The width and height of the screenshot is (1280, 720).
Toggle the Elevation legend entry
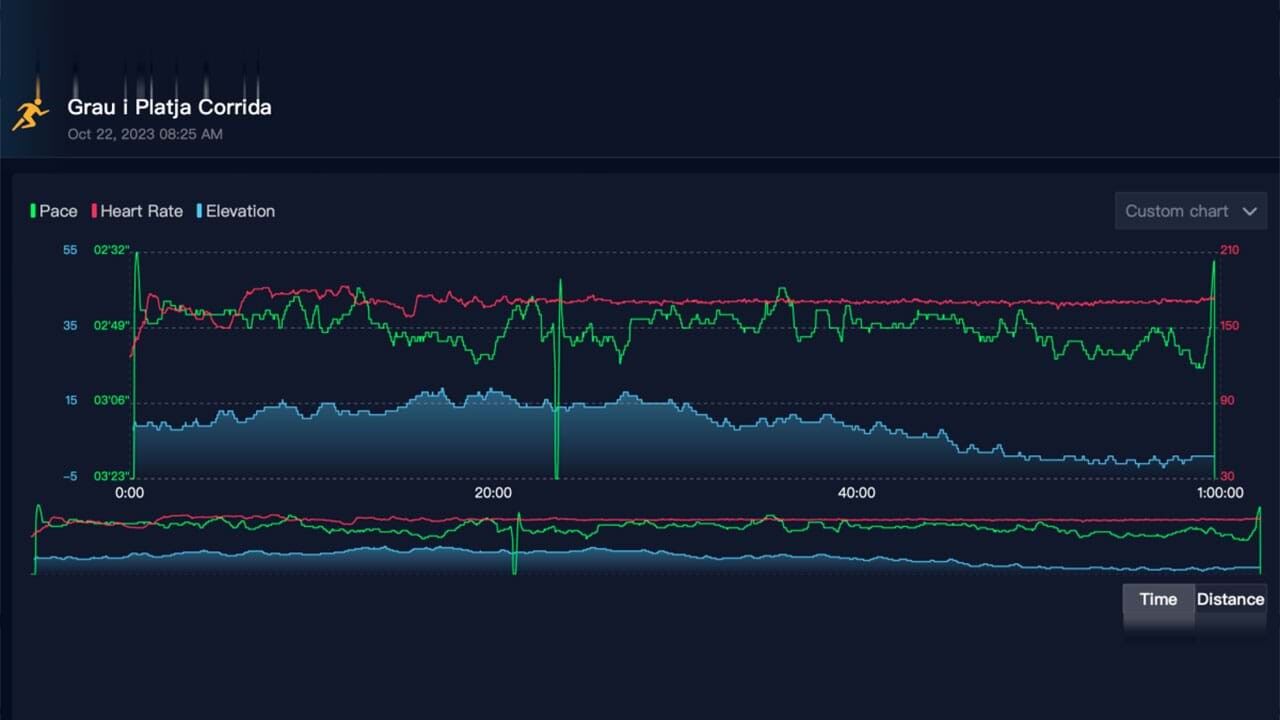tap(235, 211)
